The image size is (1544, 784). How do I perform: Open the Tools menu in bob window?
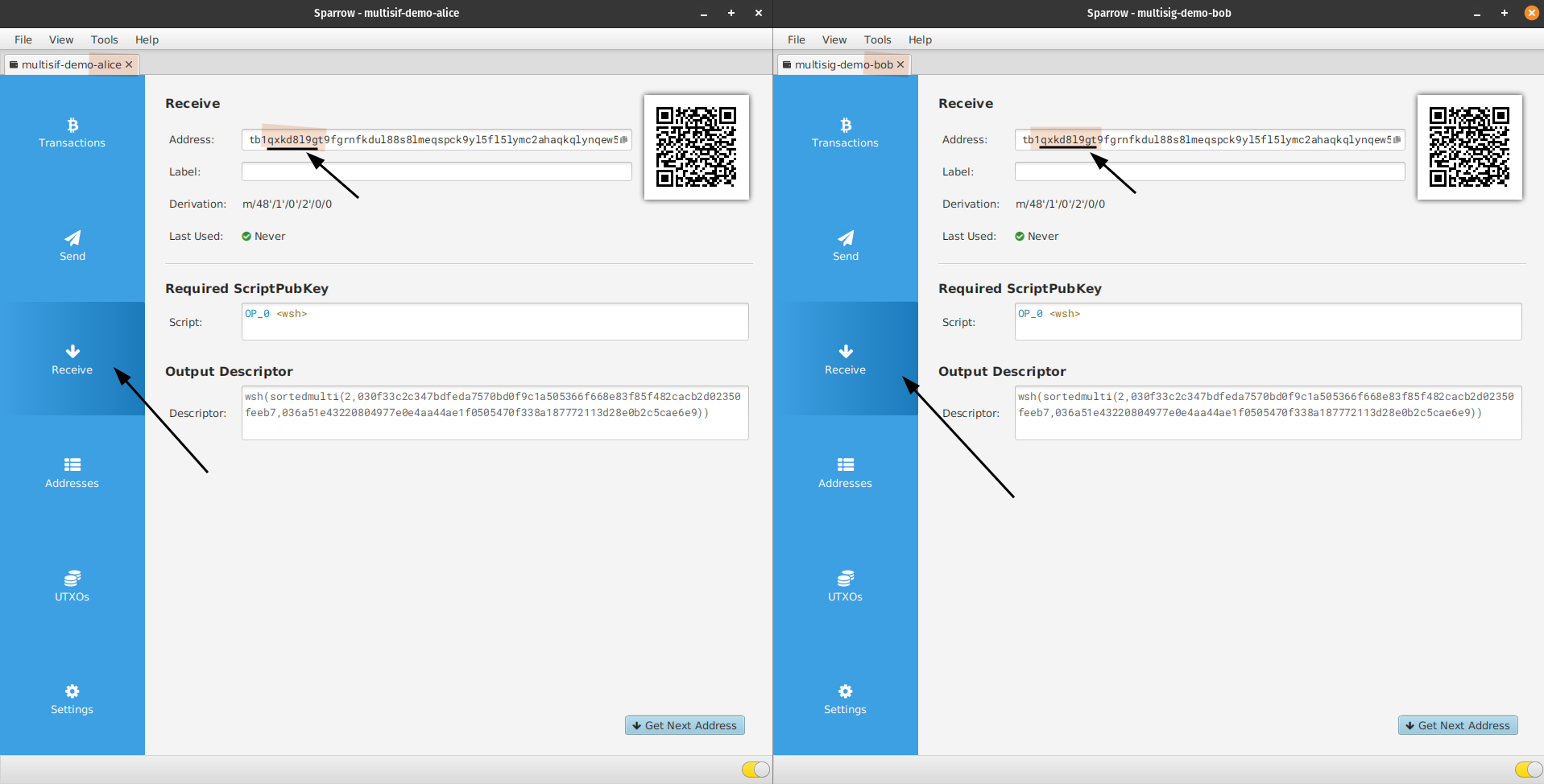(878, 39)
